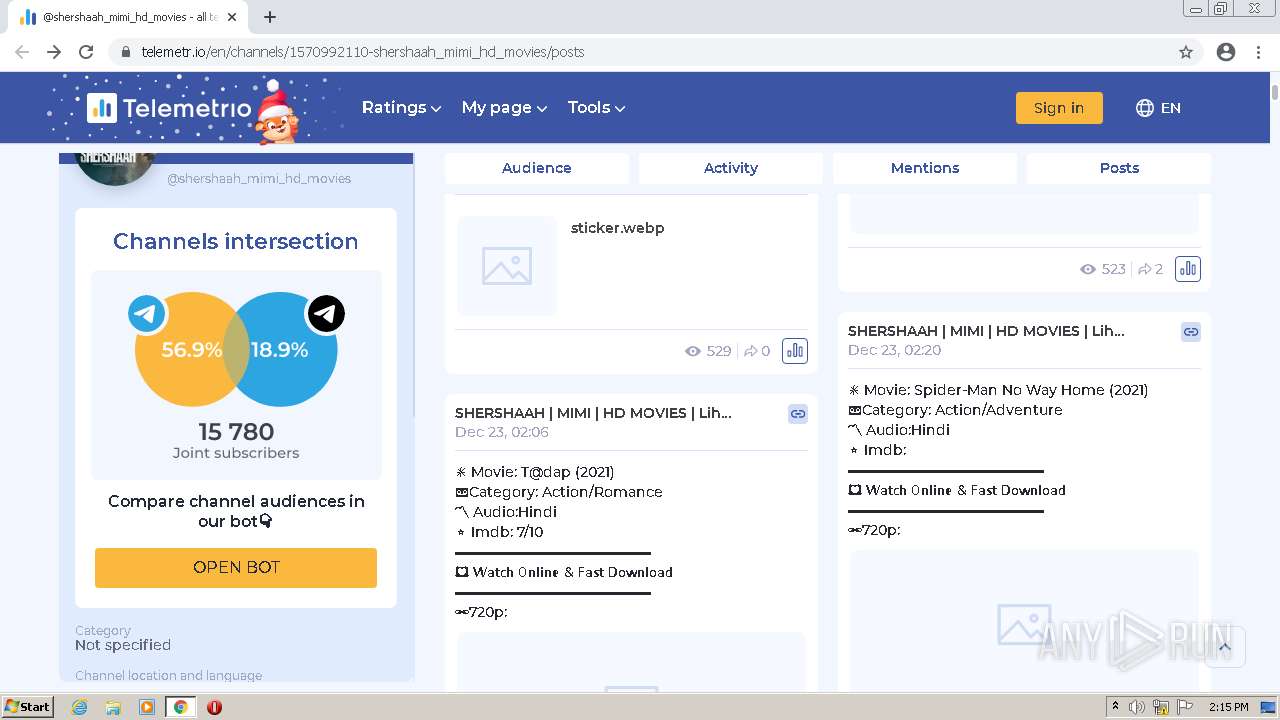Open the EN language selector
This screenshot has width=1280, height=720.
click(x=1158, y=108)
